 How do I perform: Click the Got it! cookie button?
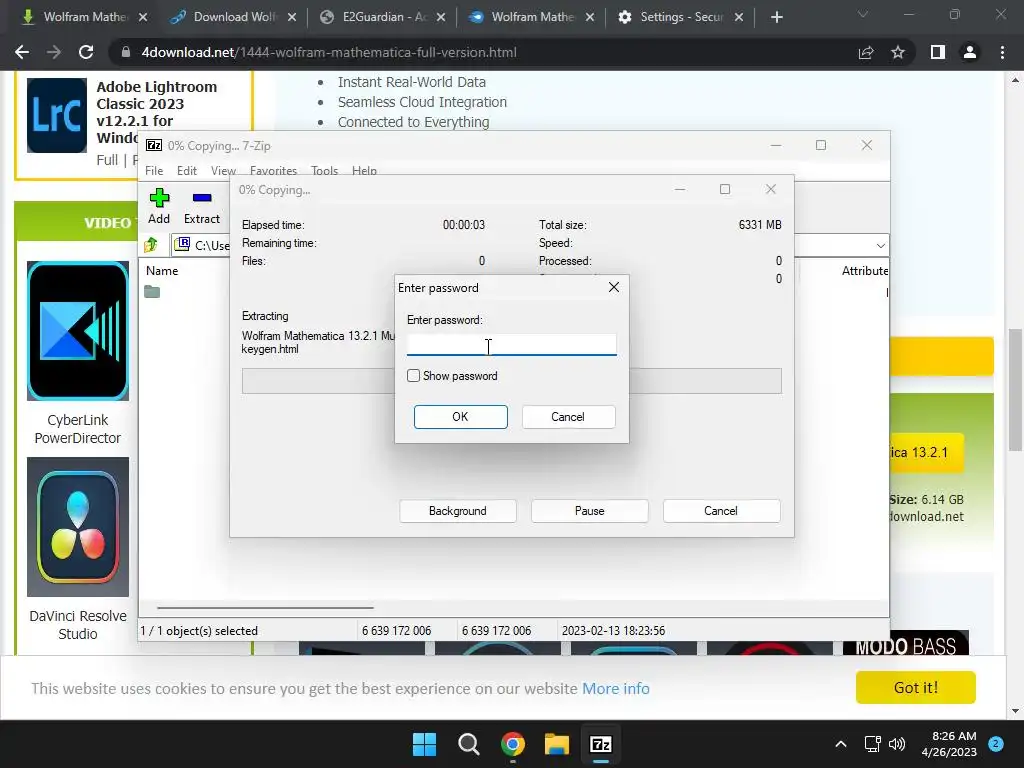coord(916,688)
